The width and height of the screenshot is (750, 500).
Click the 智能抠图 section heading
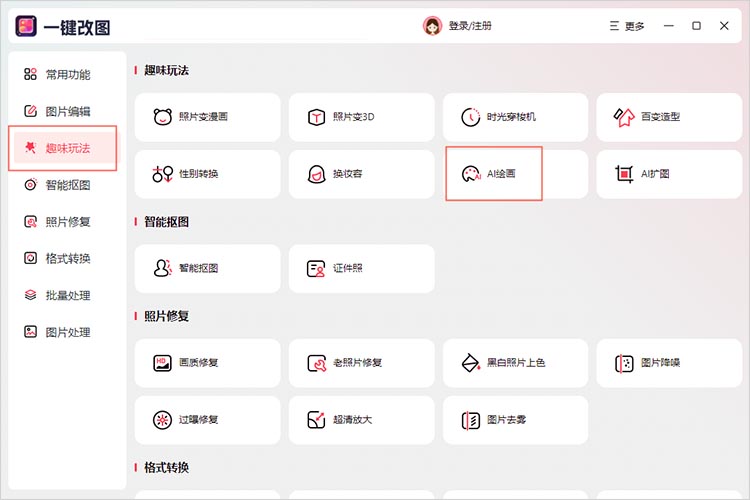point(166,222)
